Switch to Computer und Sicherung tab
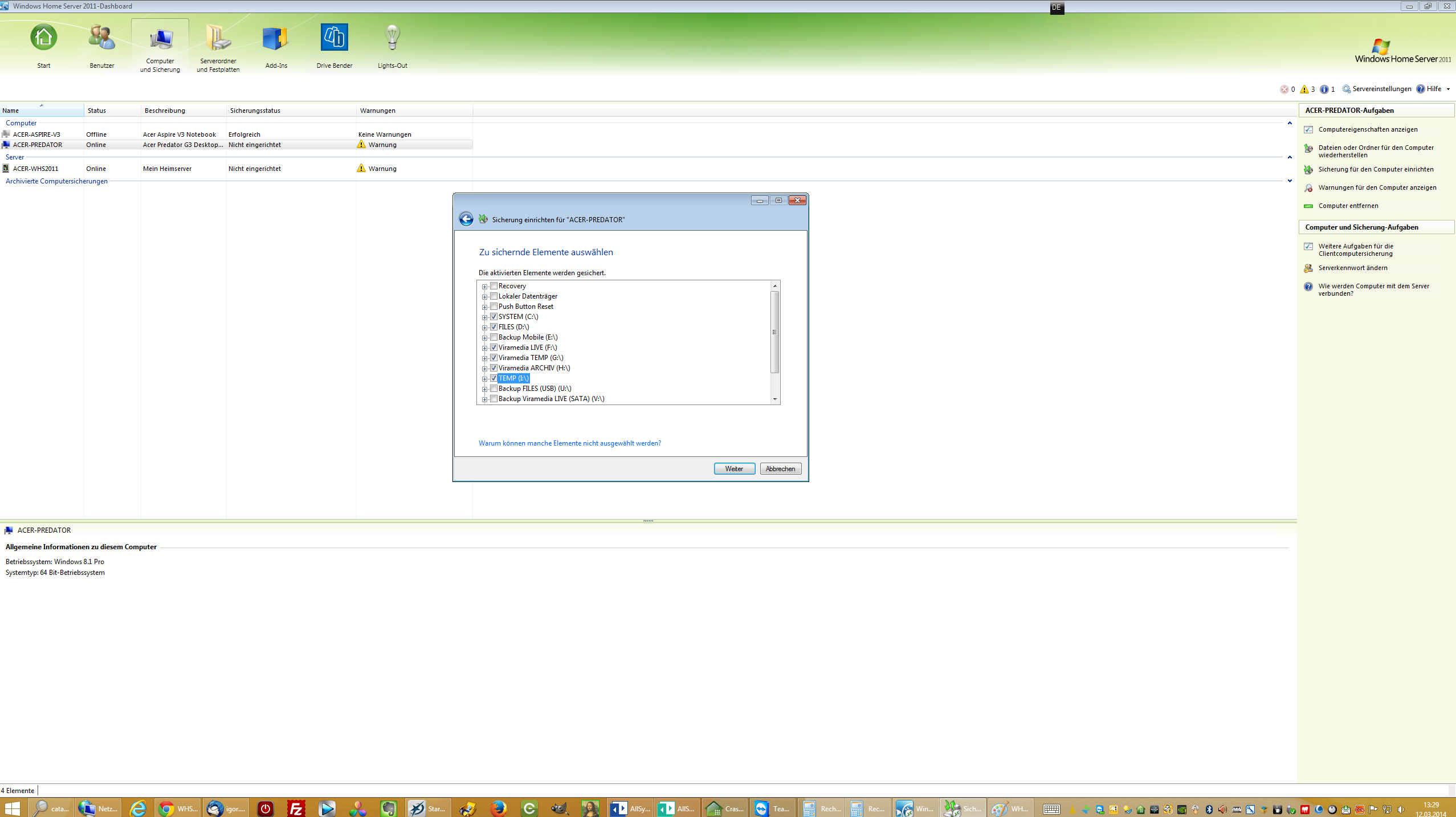The image size is (1456, 817). (160, 46)
